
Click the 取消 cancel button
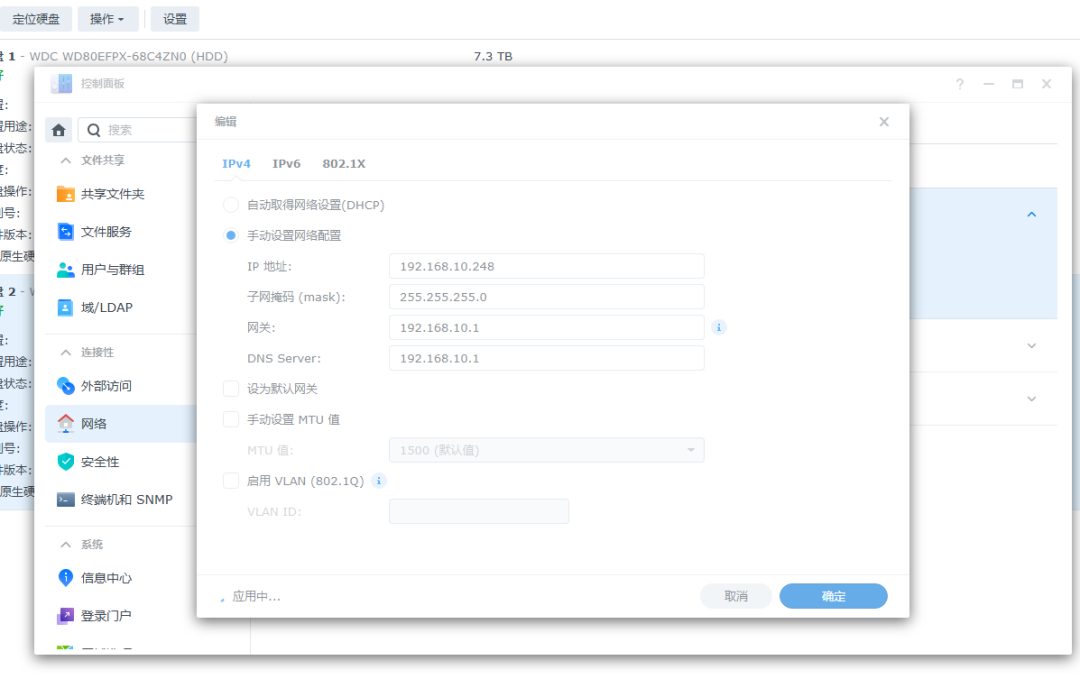point(736,596)
